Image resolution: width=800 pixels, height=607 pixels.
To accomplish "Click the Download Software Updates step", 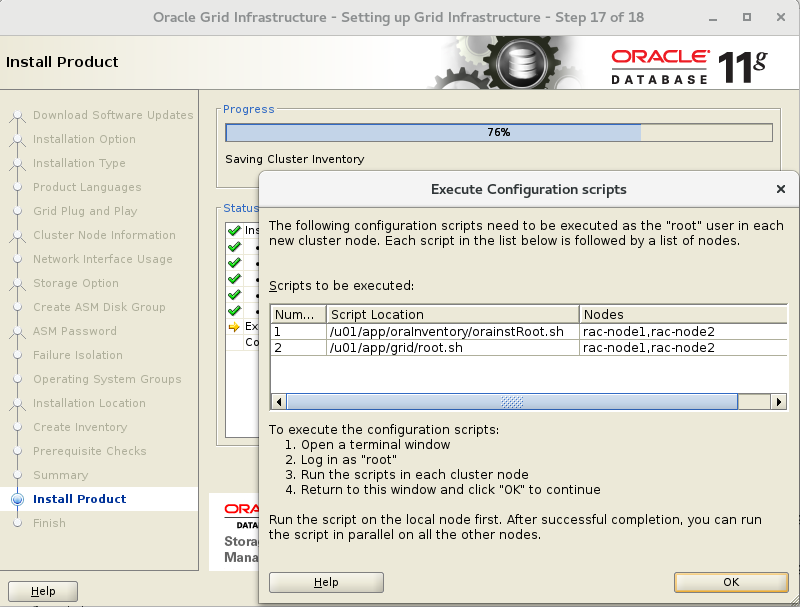I will tap(113, 115).
